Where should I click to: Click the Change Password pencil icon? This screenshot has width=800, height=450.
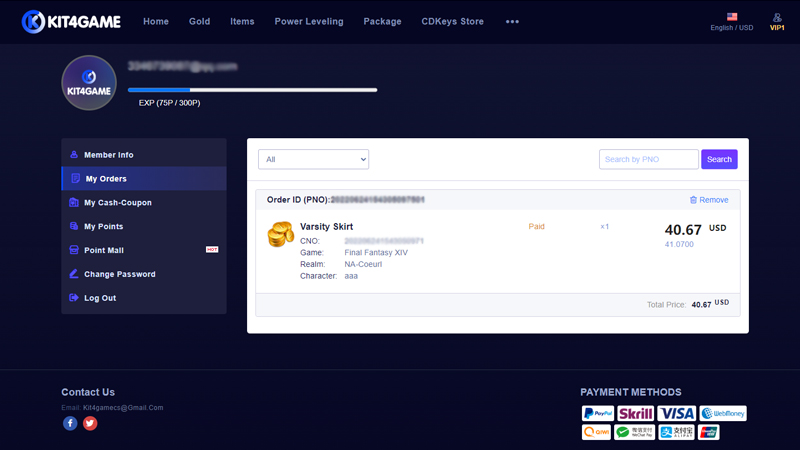(74, 273)
